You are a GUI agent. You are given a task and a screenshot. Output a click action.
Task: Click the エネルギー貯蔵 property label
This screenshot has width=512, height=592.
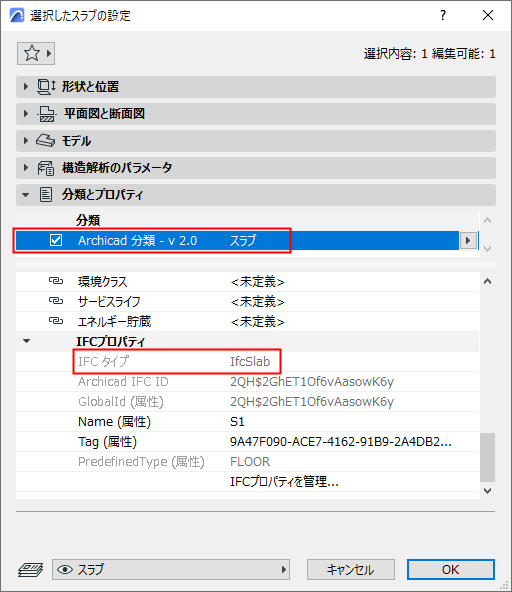point(114,322)
